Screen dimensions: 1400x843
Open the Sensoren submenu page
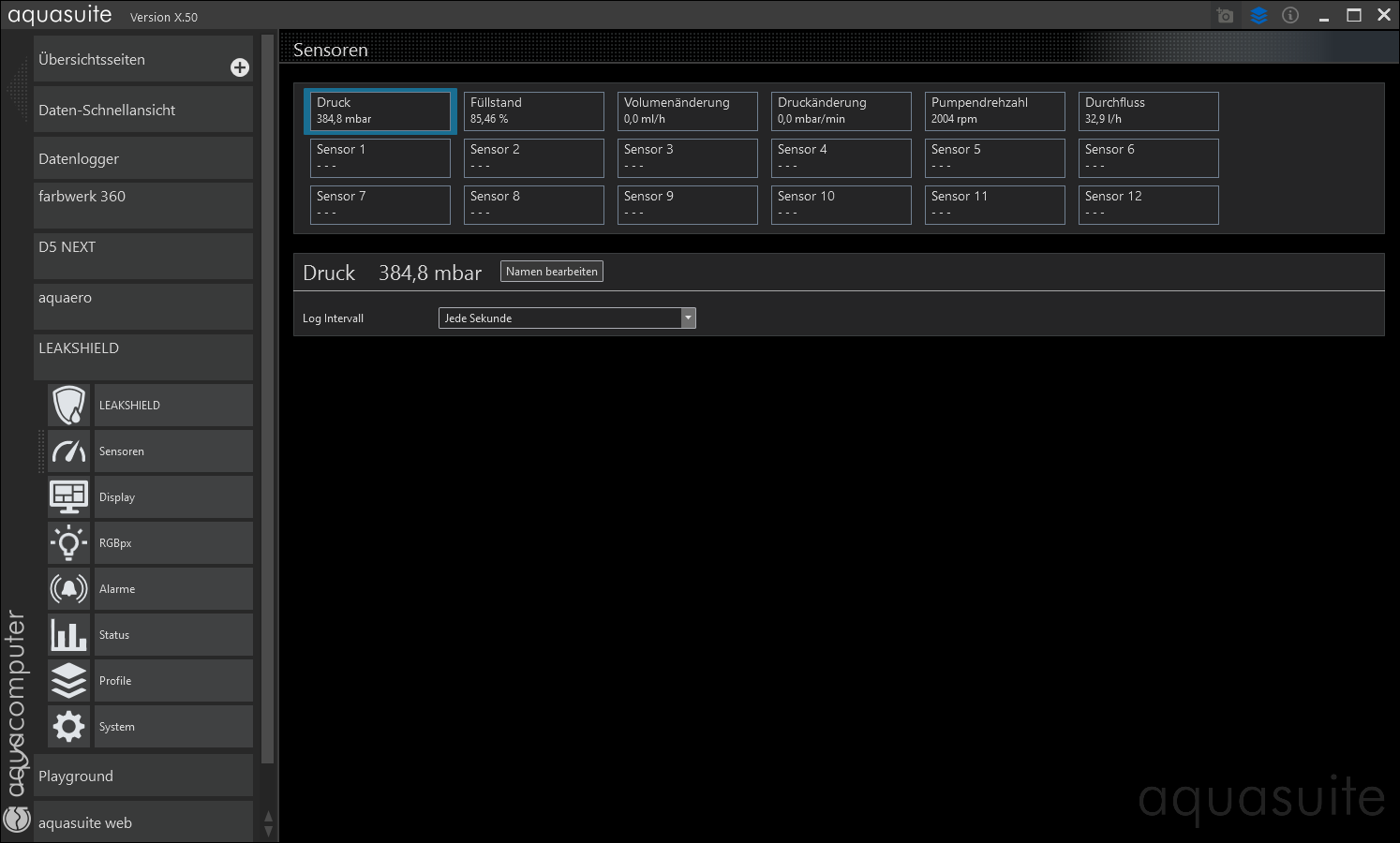173,451
